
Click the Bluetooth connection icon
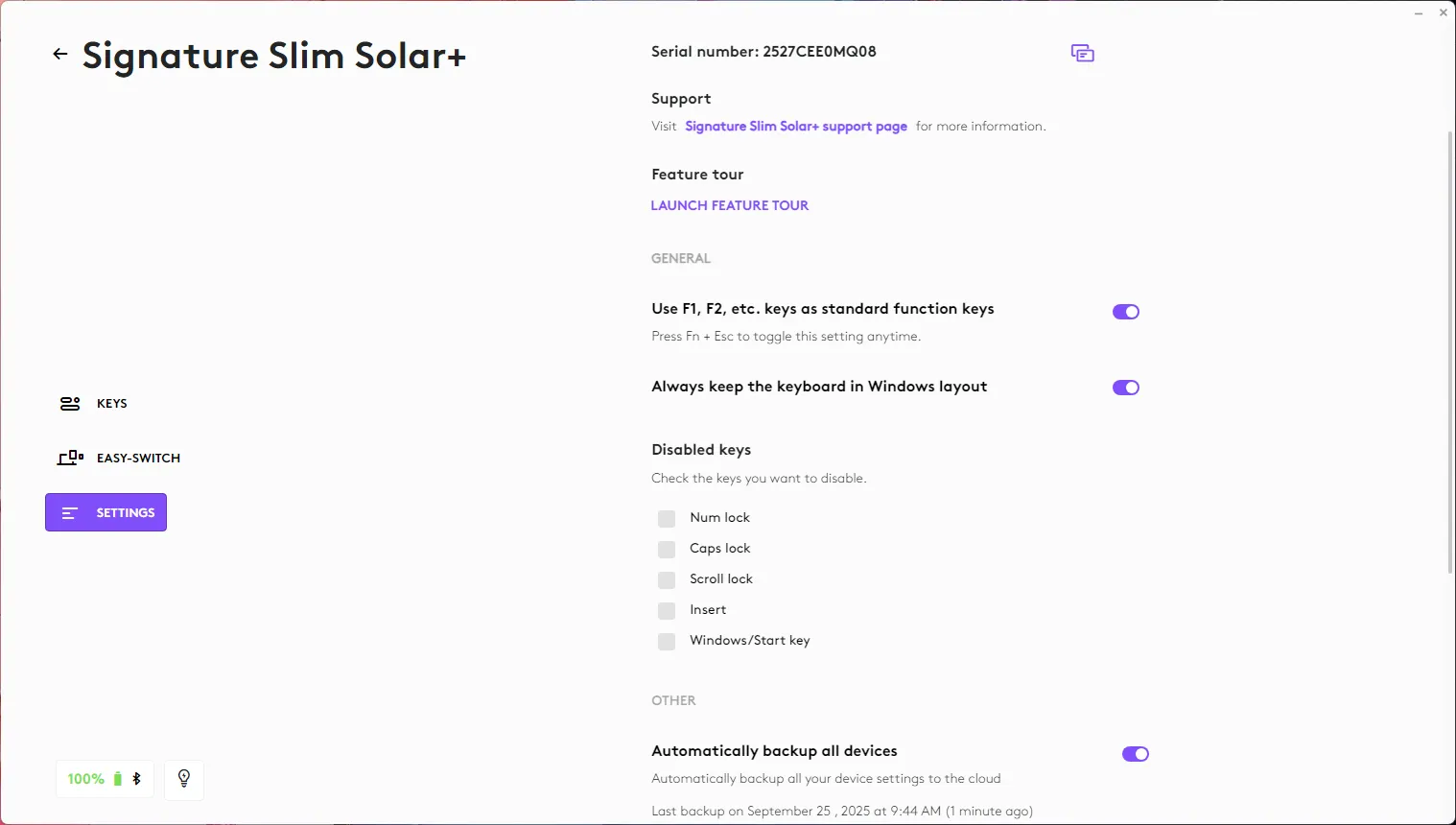(136, 779)
